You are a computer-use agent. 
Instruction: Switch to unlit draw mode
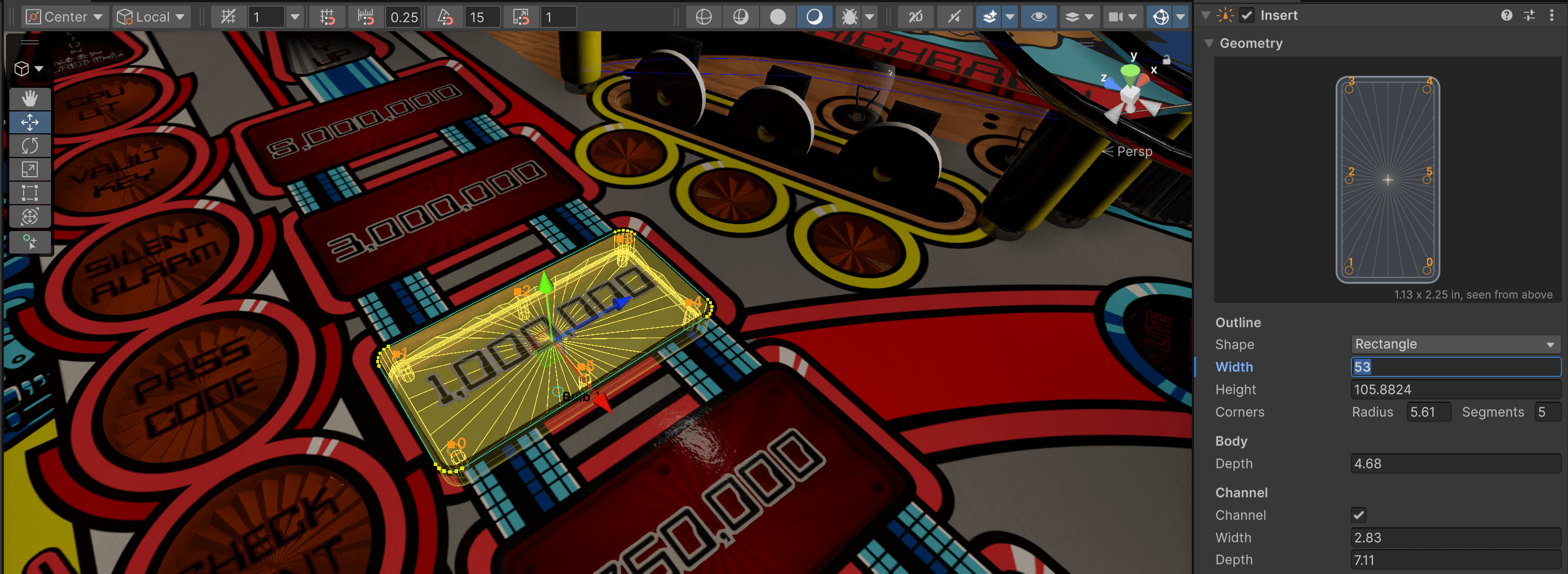pyautogui.click(x=778, y=17)
